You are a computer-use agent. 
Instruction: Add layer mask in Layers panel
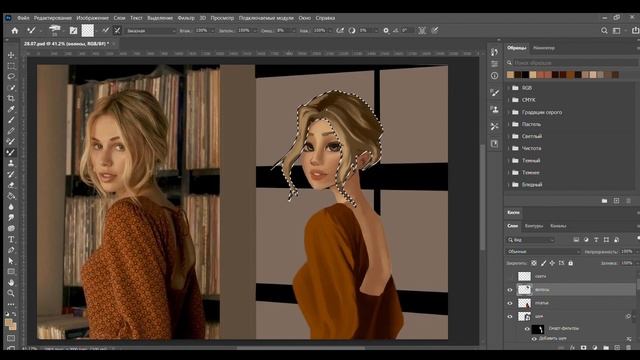pos(584,348)
